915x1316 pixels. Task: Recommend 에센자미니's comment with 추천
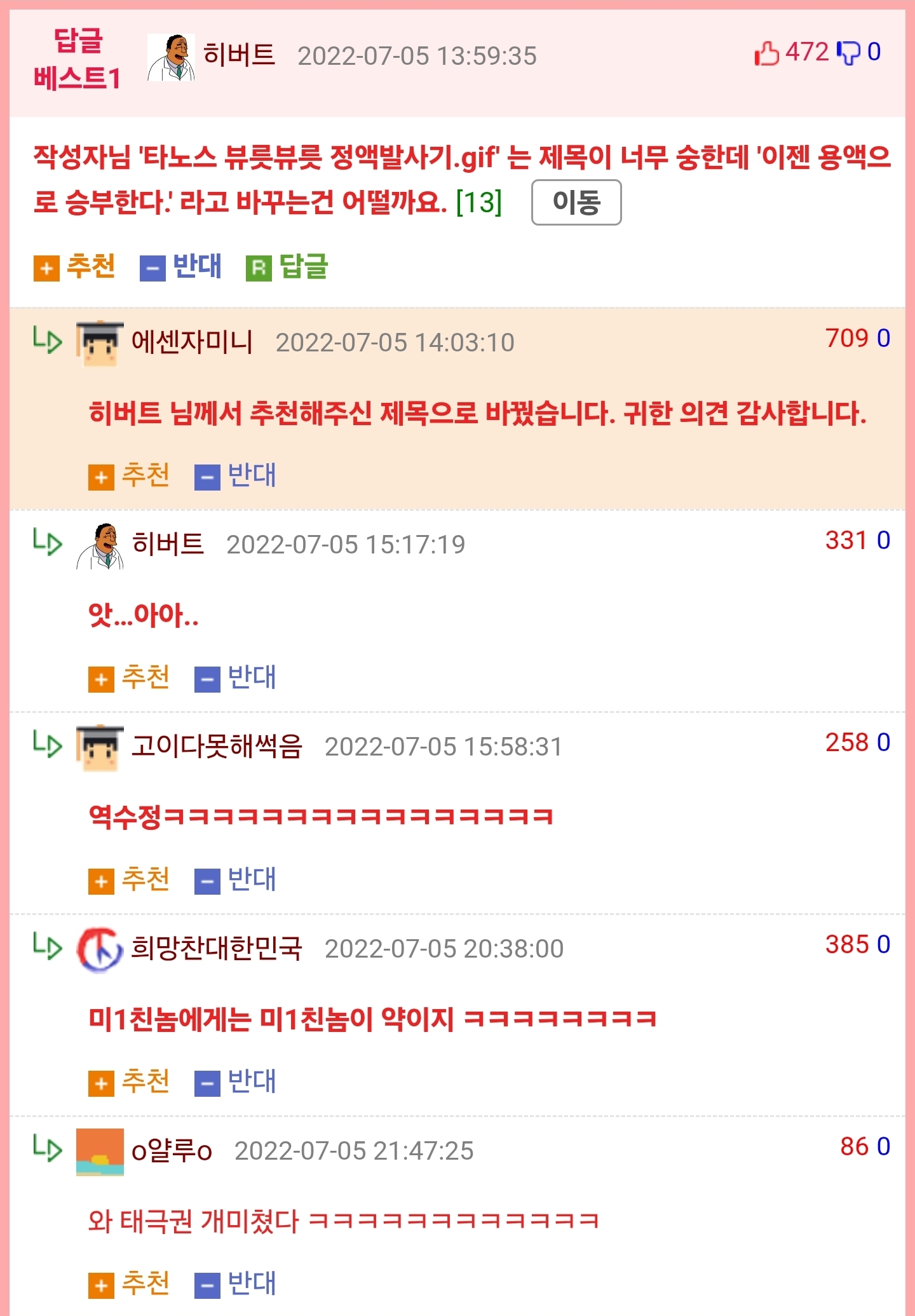[x=129, y=477]
